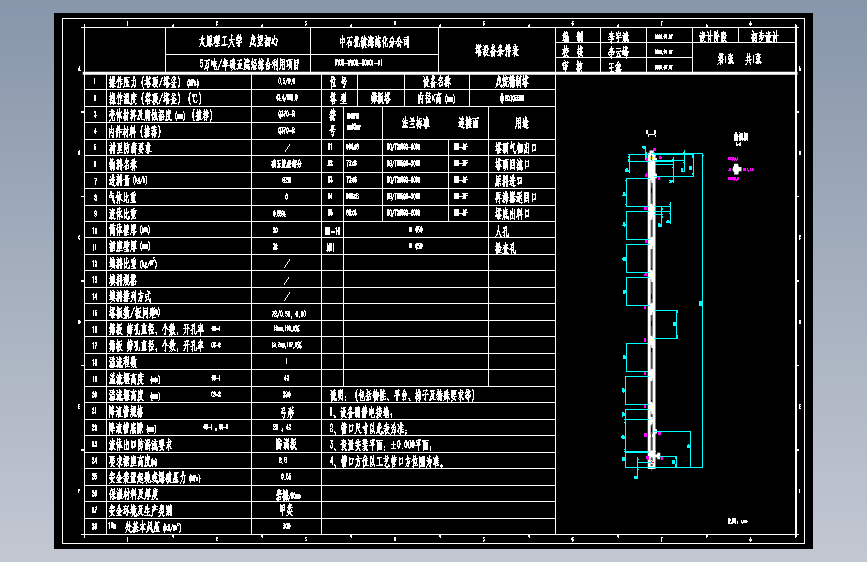867x562 pixels.
Task: Select row 18 溢流程数 label
Action: (122, 362)
